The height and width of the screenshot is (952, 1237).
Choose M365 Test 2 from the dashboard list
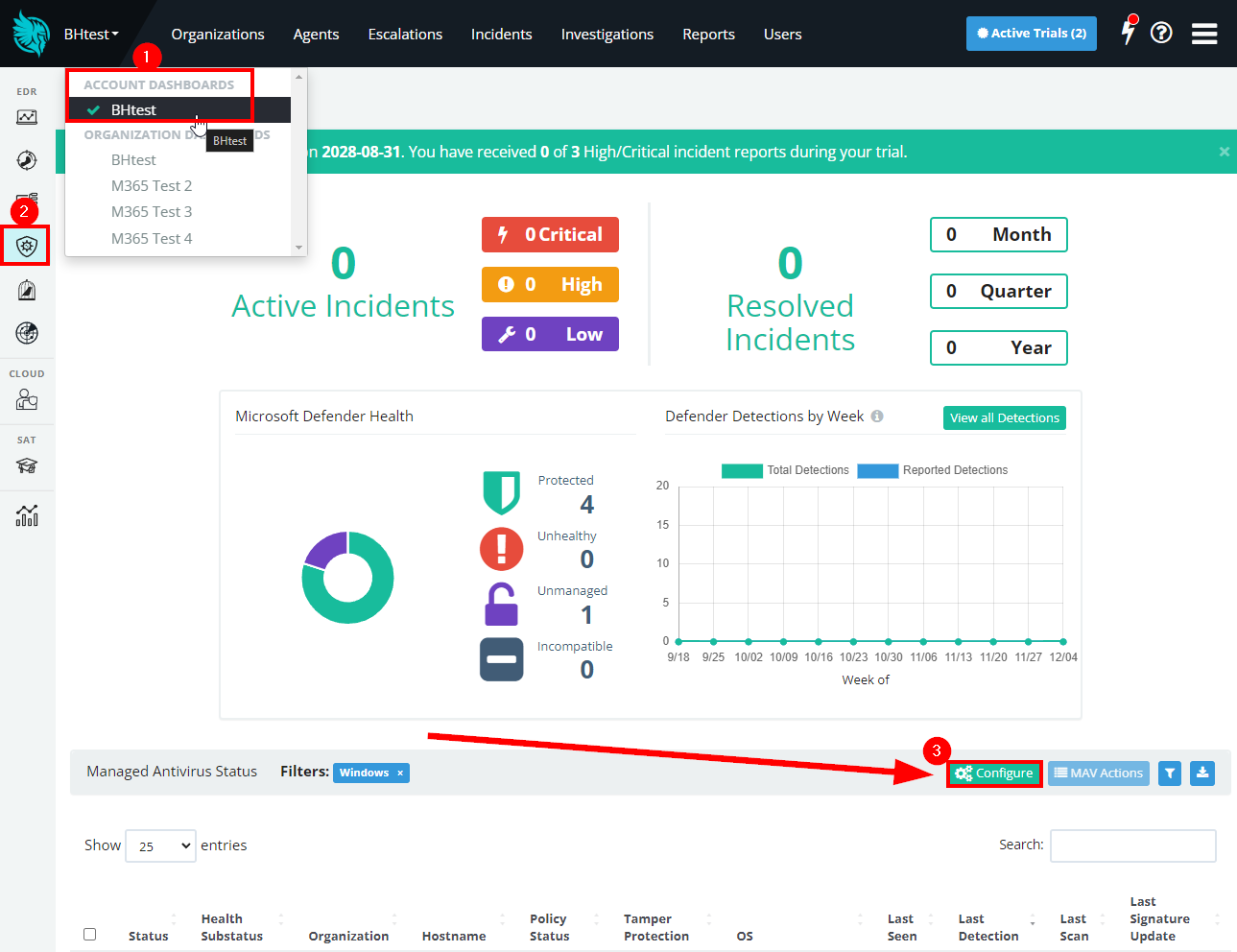[152, 186]
